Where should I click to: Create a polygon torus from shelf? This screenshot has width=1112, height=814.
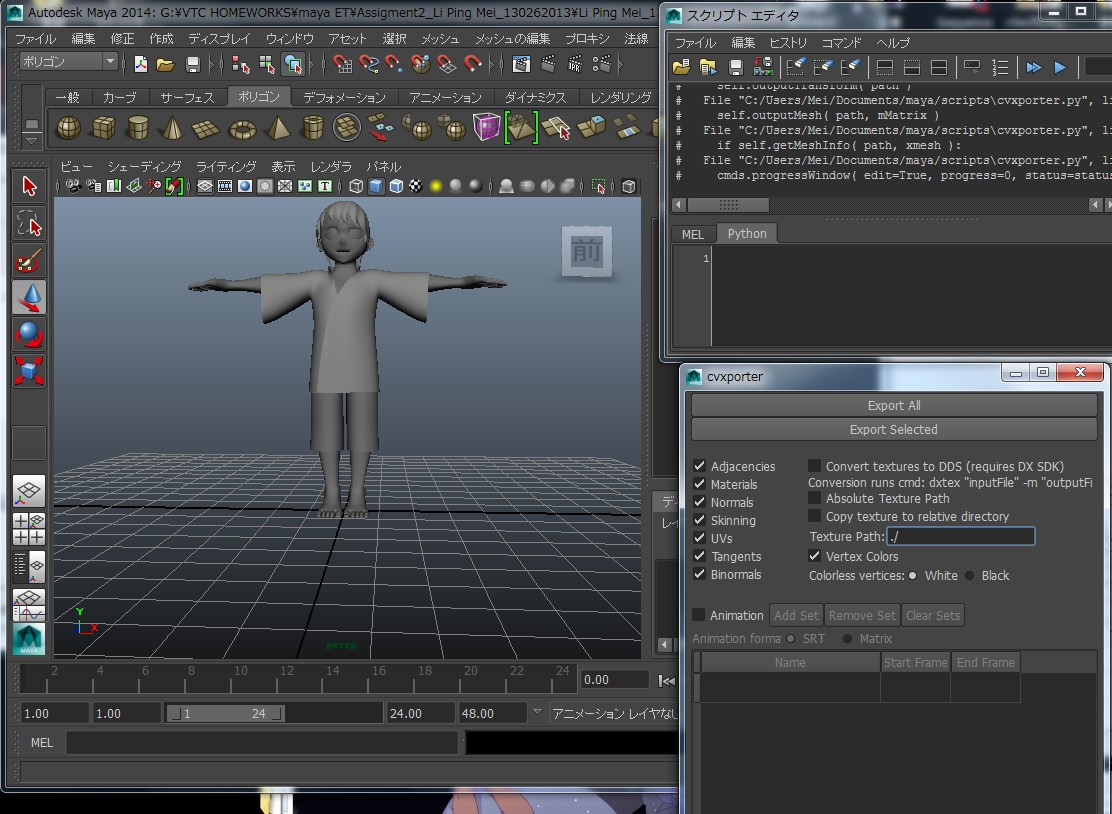click(x=243, y=129)
